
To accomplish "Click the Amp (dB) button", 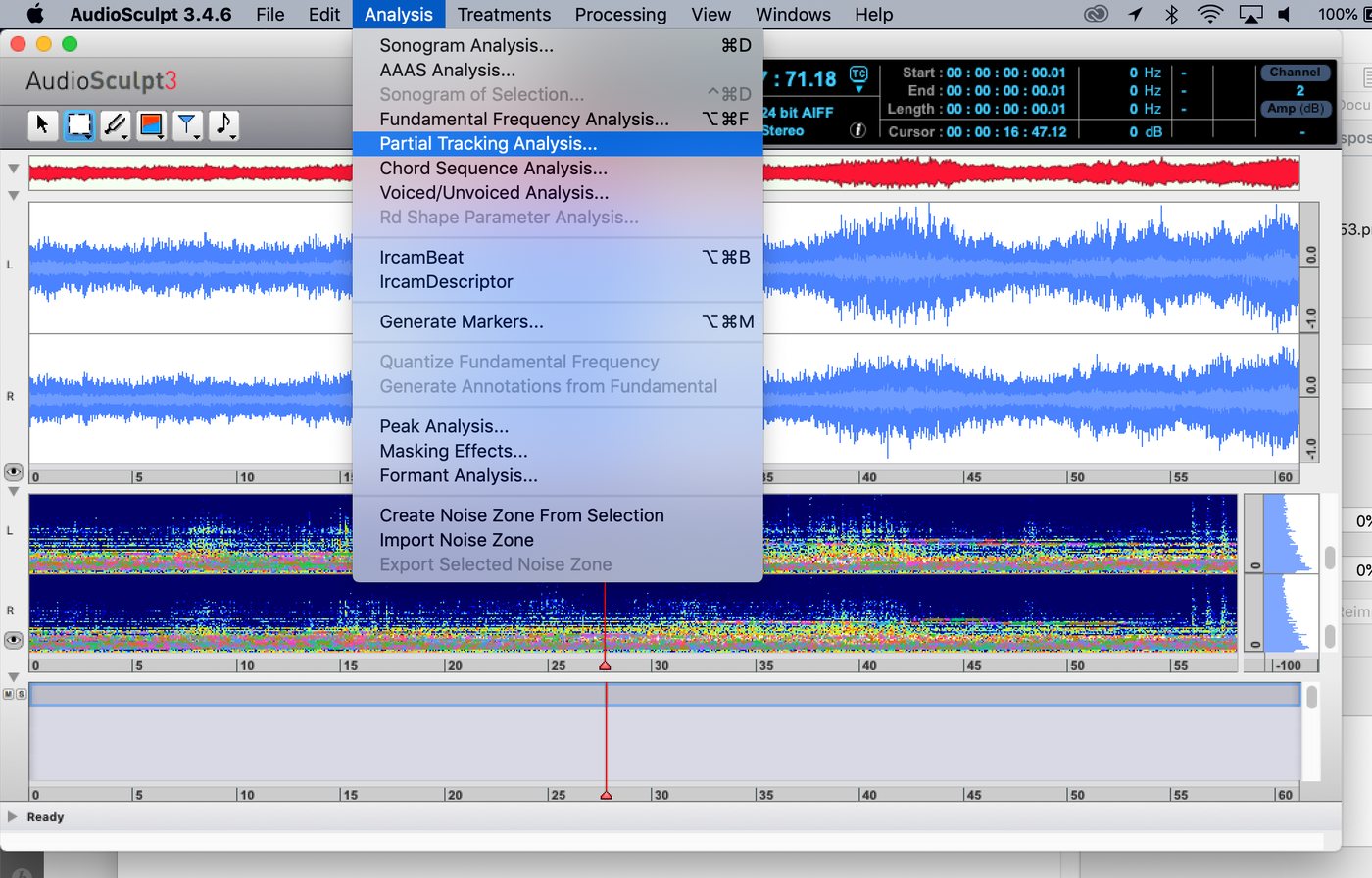I will click(1295, 109).
